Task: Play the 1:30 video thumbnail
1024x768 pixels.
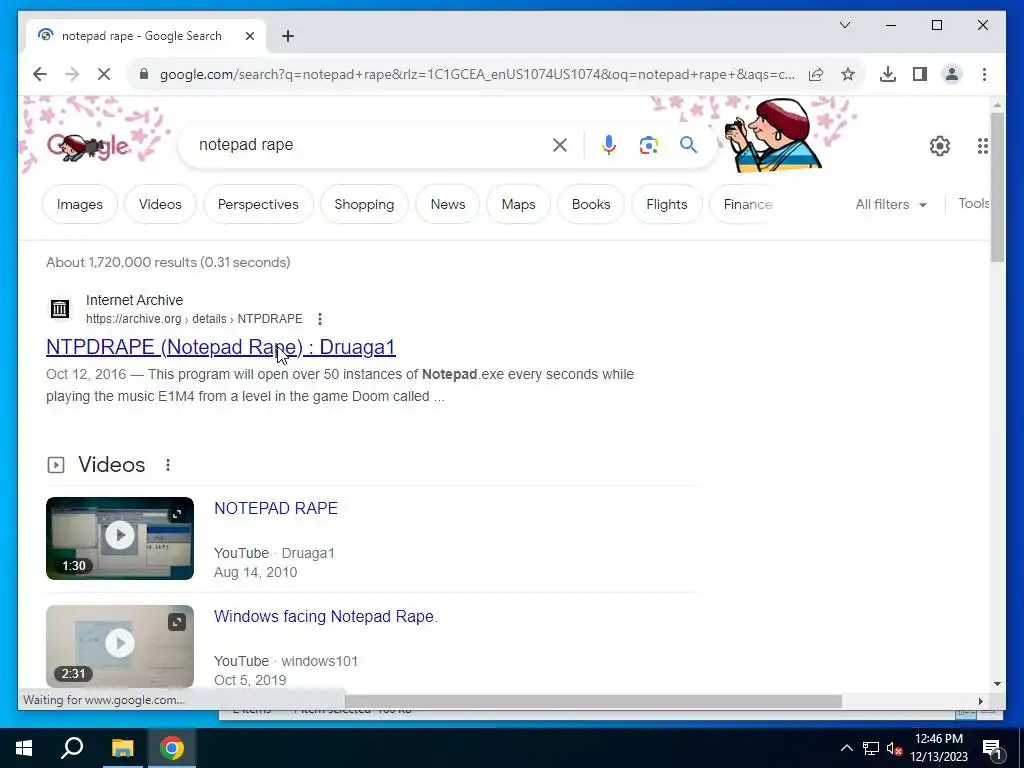Action: (120, 538)
